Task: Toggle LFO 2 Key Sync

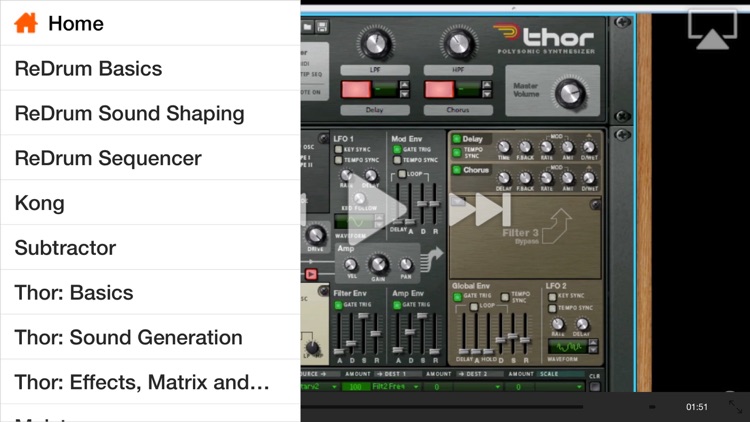Action: [552, 297]
